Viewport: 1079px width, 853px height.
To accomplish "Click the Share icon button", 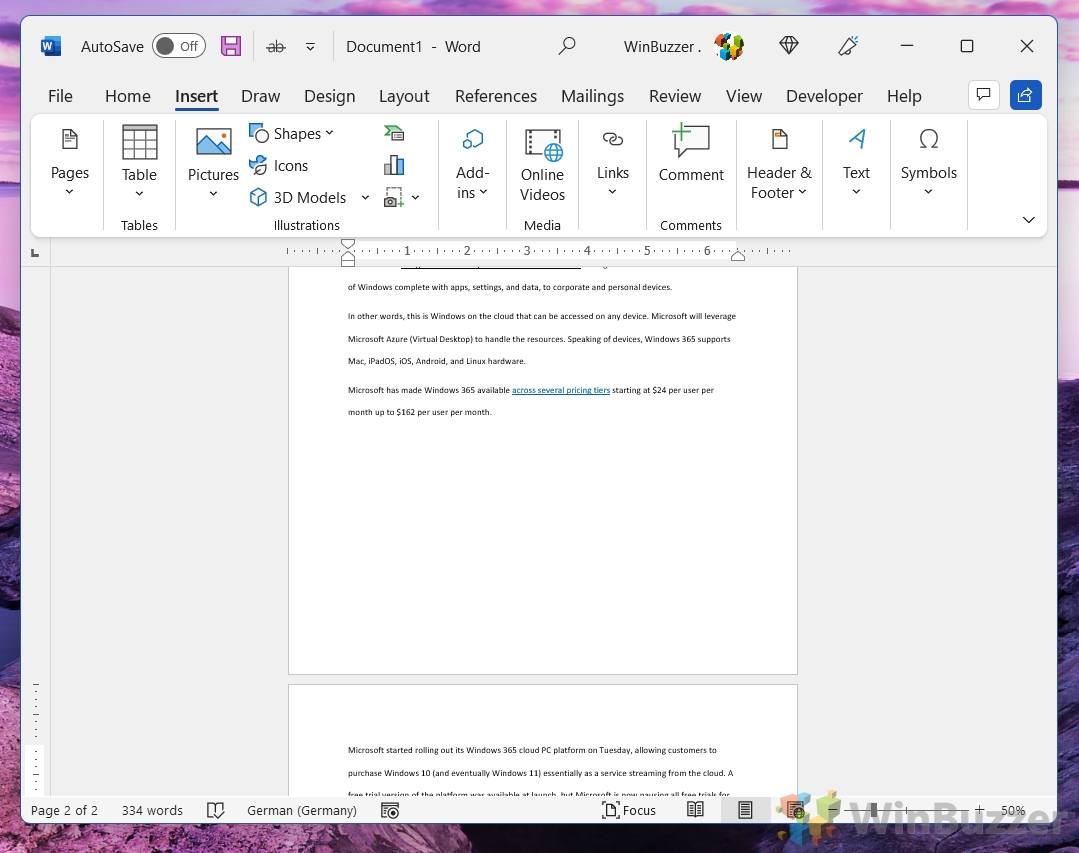I will [1025, 95].
